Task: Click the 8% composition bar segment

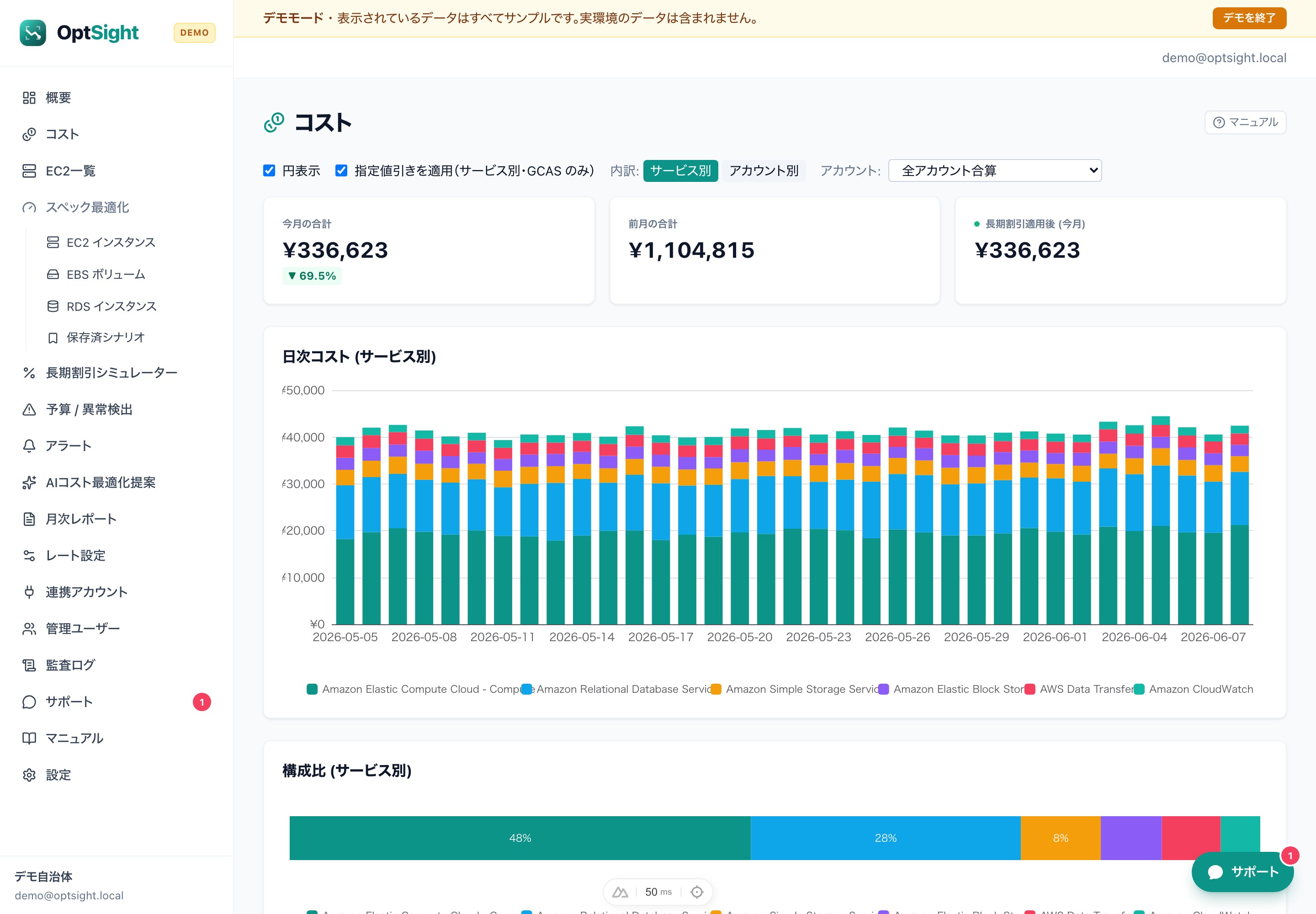Action: (x=1061, y=838)
